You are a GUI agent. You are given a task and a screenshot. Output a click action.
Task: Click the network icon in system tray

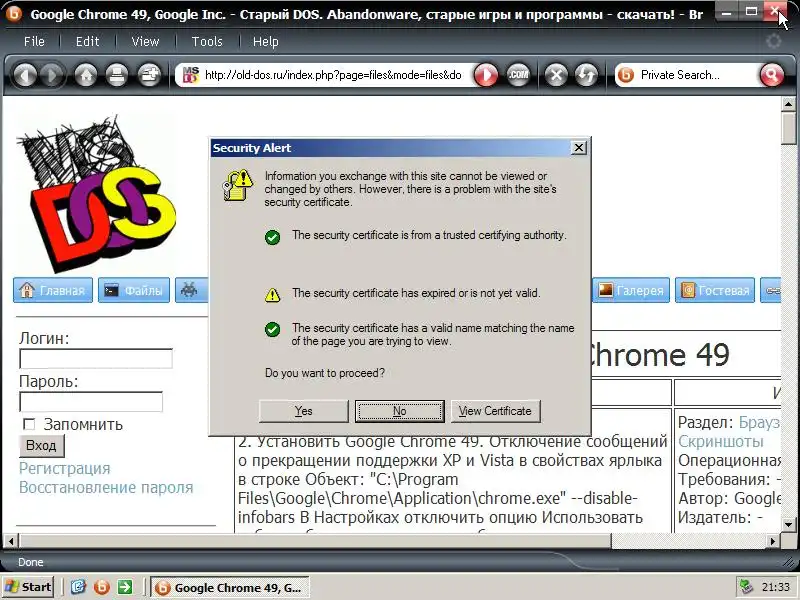pyautogui.click(x=746, y=587)
